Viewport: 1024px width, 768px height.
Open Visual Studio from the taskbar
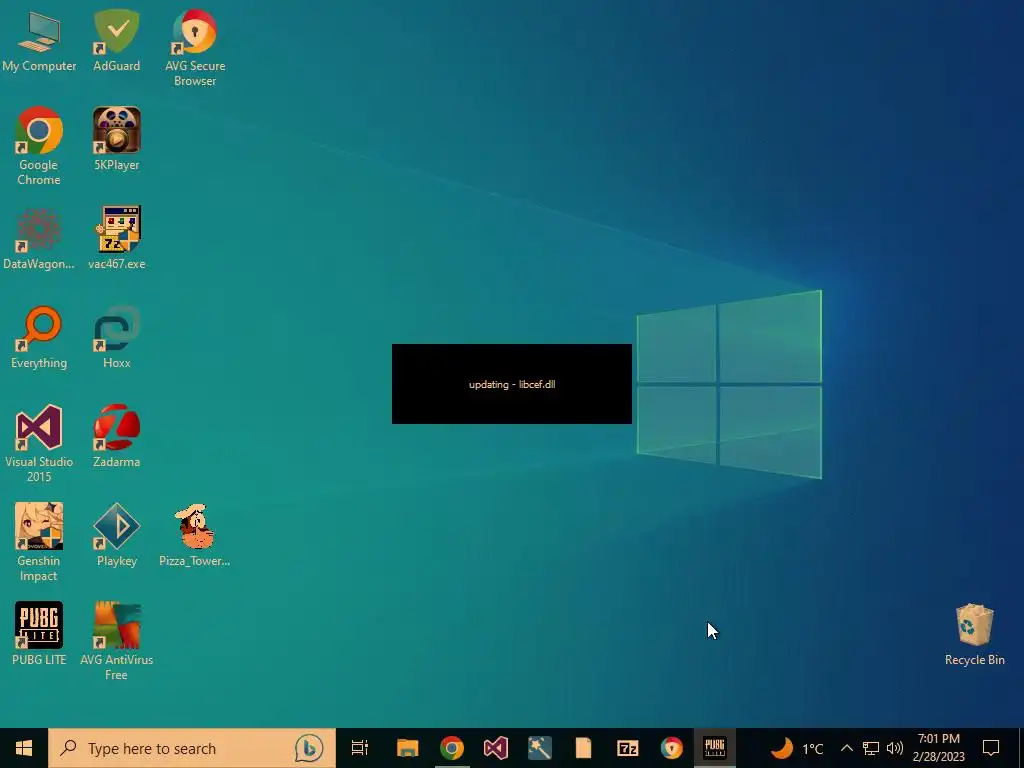[x=496, y=748]
